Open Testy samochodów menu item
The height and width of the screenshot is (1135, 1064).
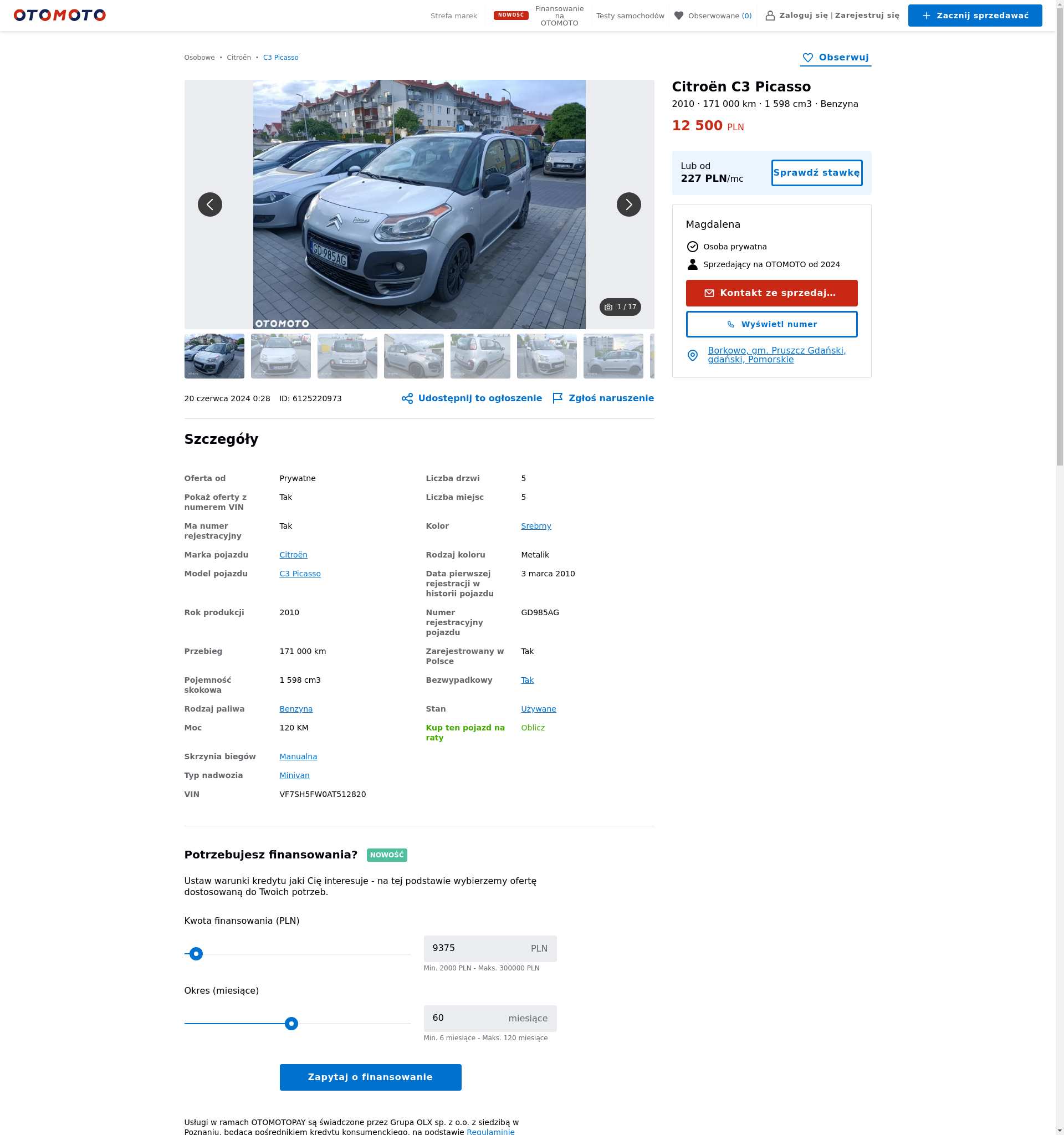630,16
